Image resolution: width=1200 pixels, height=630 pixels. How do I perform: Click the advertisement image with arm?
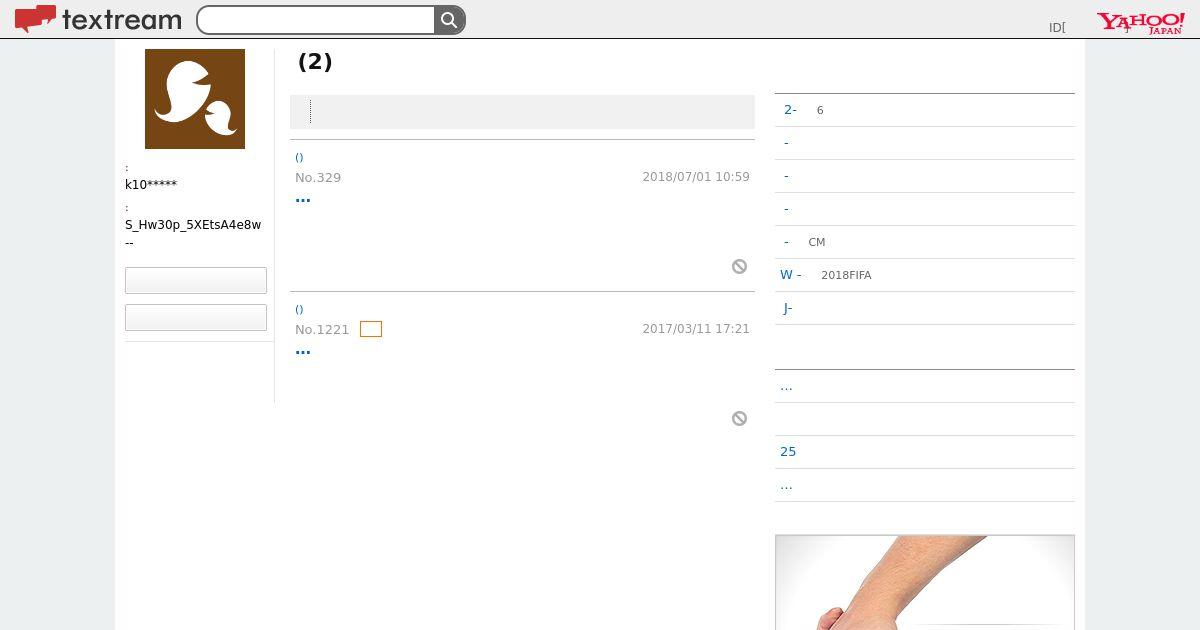tap(925, 582)
